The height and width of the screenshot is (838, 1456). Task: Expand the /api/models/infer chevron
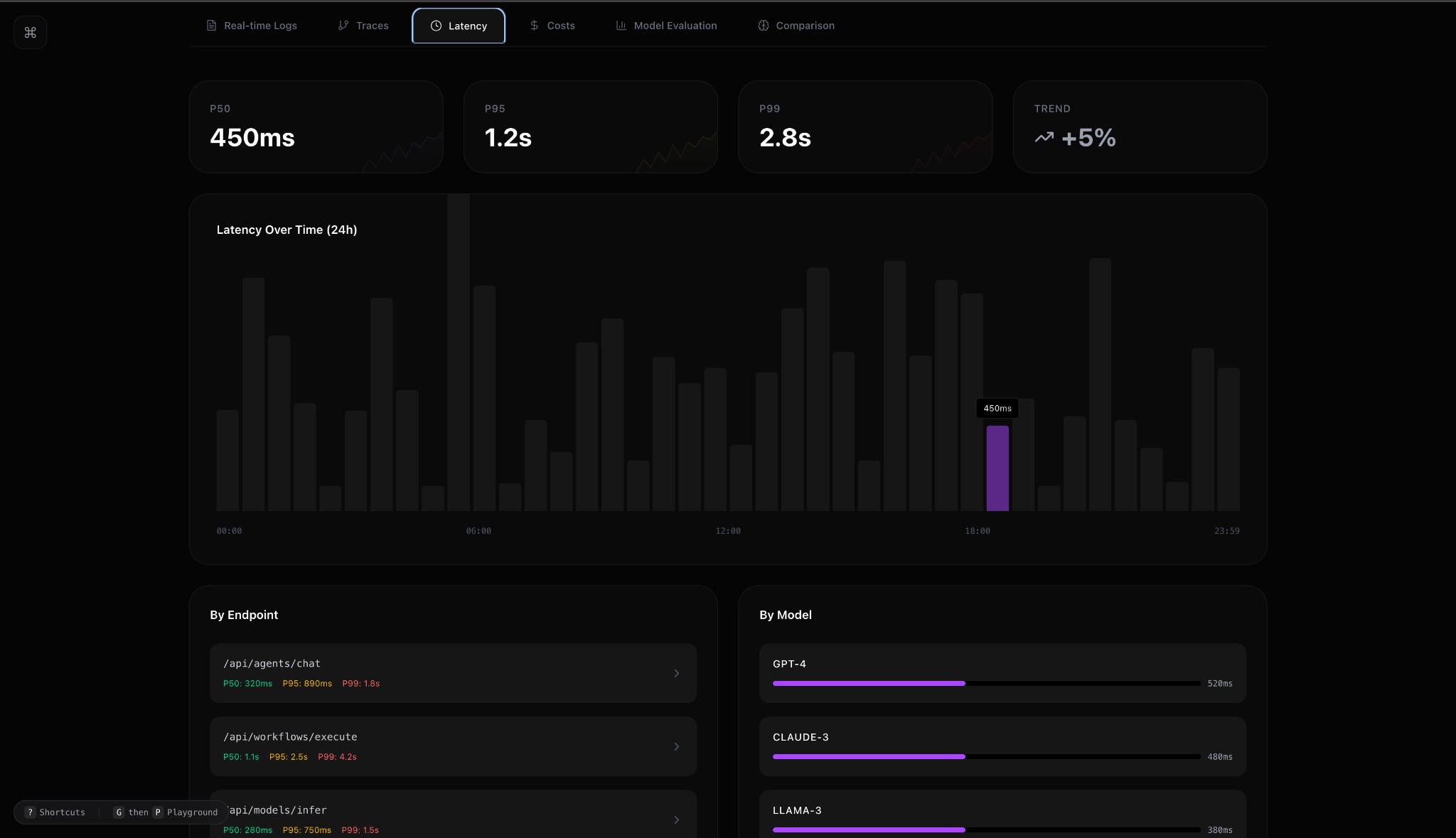coord(676,820)
